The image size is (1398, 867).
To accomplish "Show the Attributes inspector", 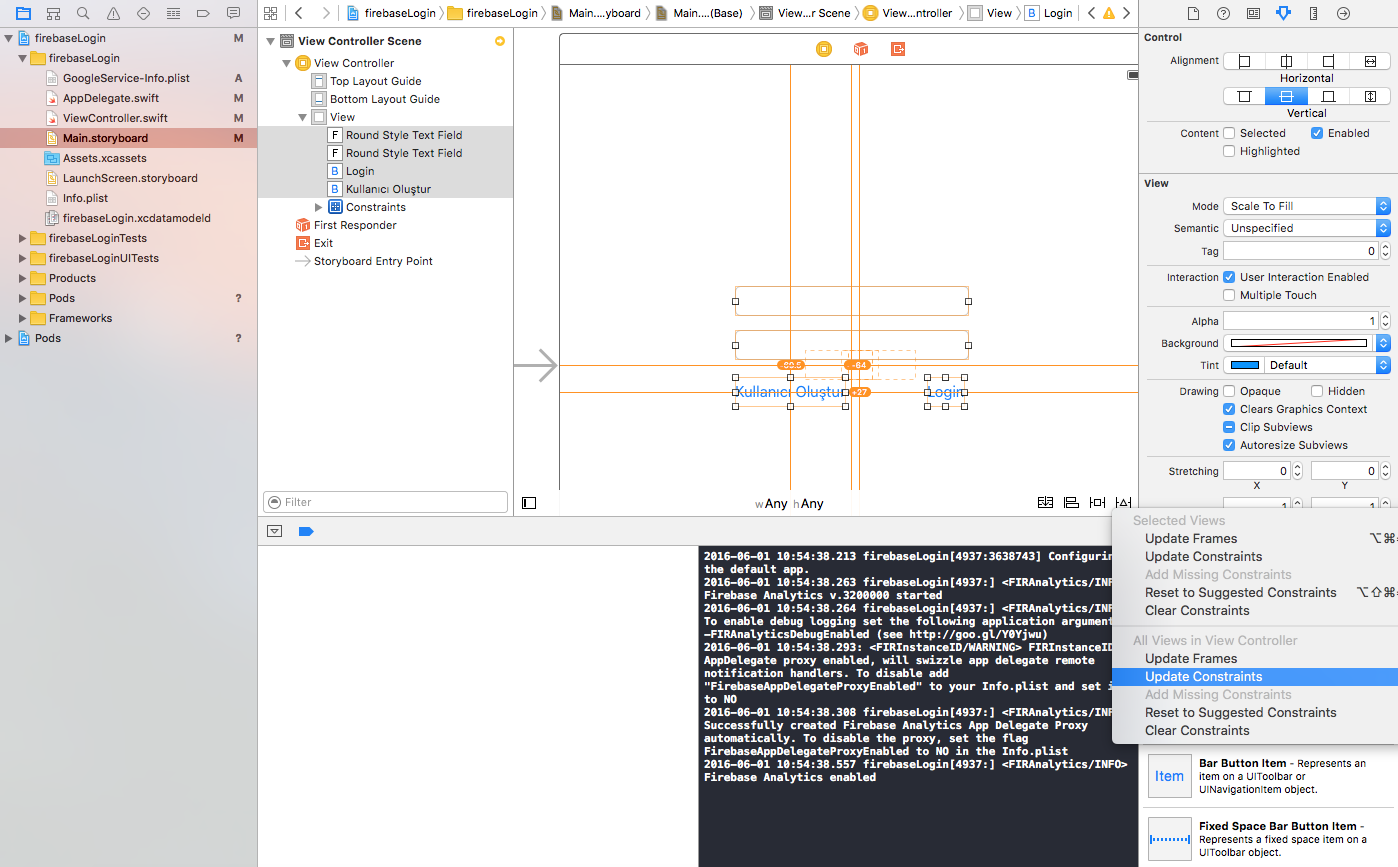I will click(1283, 13).
